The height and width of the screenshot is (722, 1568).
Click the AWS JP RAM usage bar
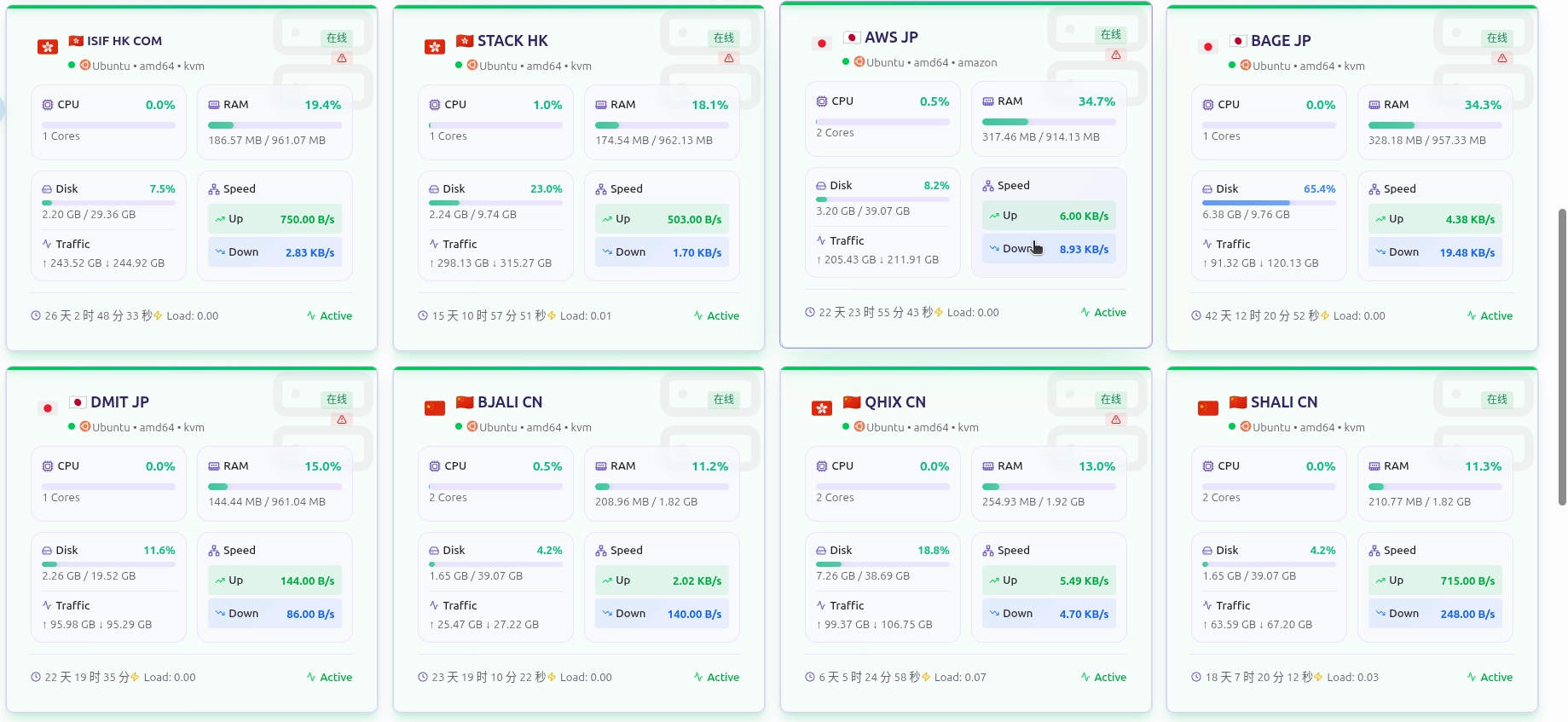coord(1049,122)
